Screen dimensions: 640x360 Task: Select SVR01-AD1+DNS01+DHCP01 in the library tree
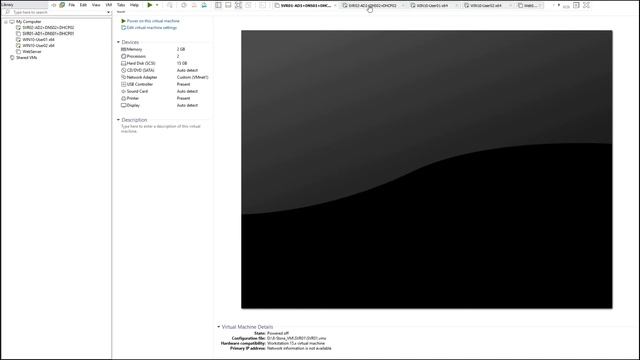click(48, 33)
